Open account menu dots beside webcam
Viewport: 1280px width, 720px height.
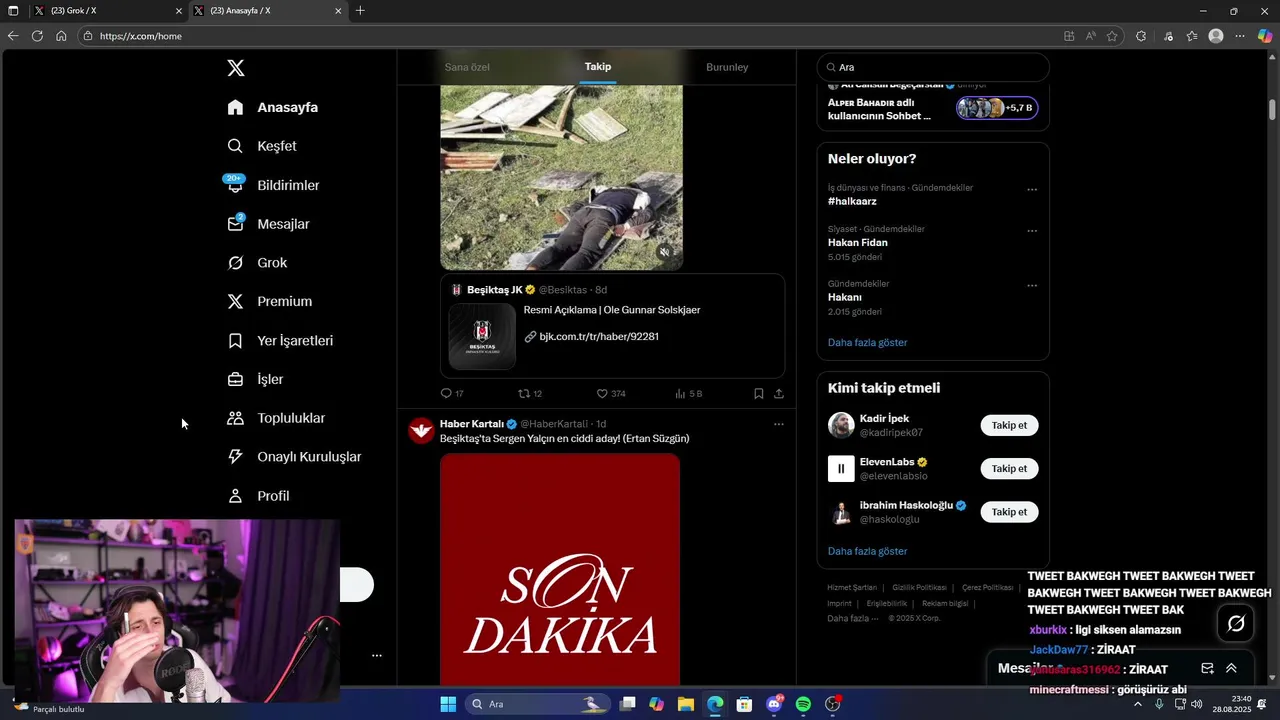point(377,656)
